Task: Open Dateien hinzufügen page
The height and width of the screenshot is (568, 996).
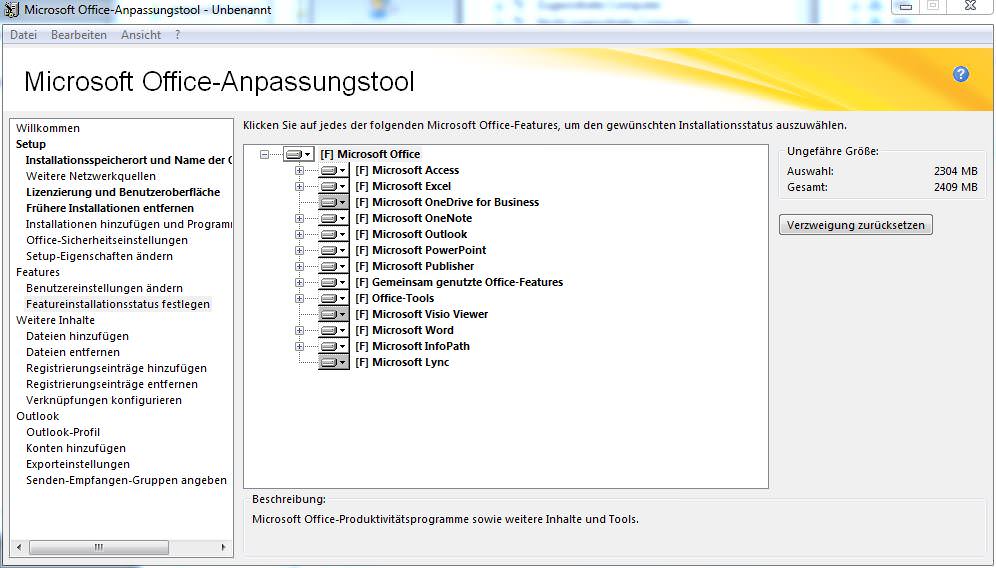Action: pos(77,336)
